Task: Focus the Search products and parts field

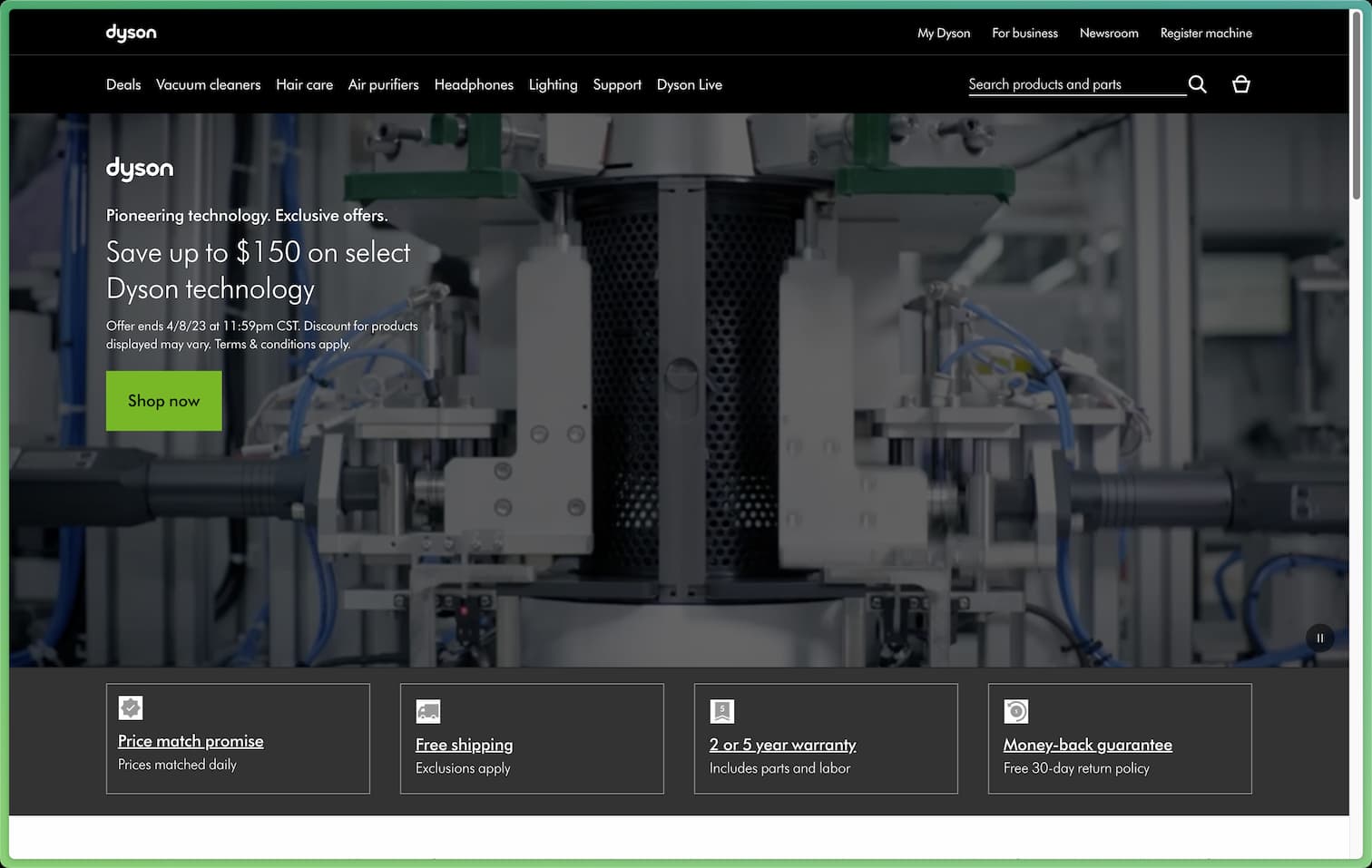Action: (x=1077, y=84)
